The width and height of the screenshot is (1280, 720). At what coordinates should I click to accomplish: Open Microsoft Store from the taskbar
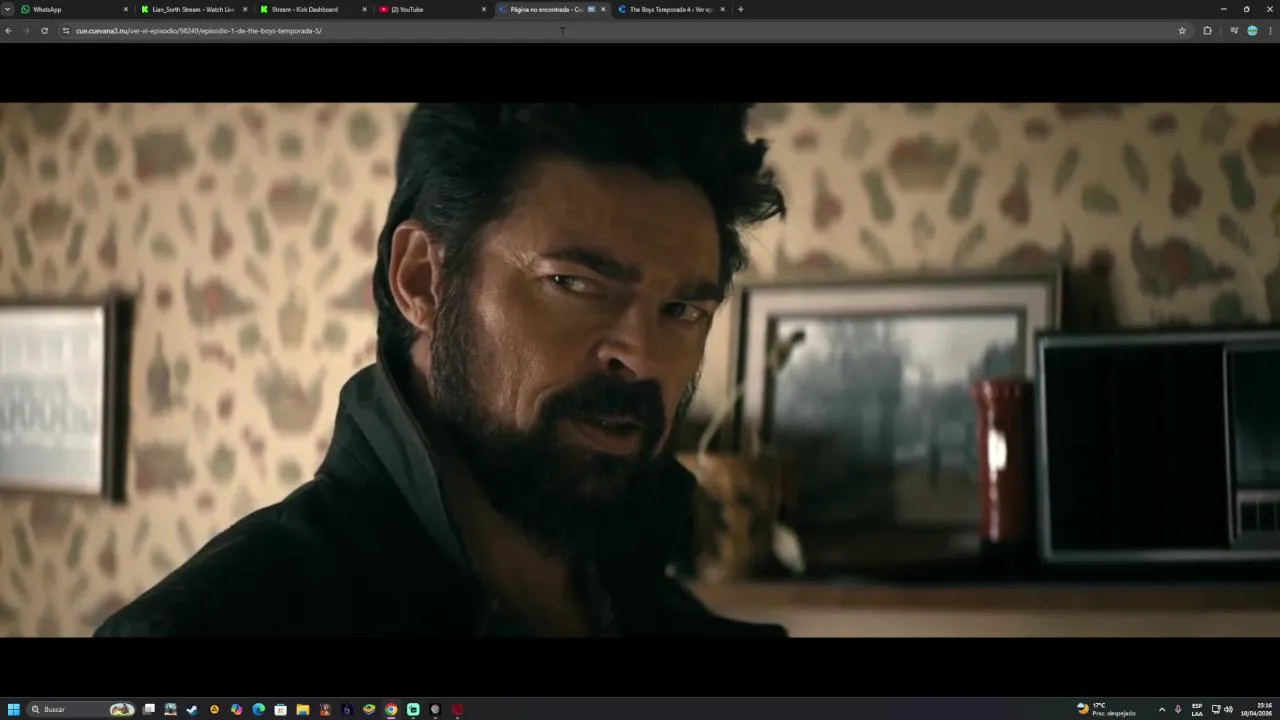coord(280,709)
